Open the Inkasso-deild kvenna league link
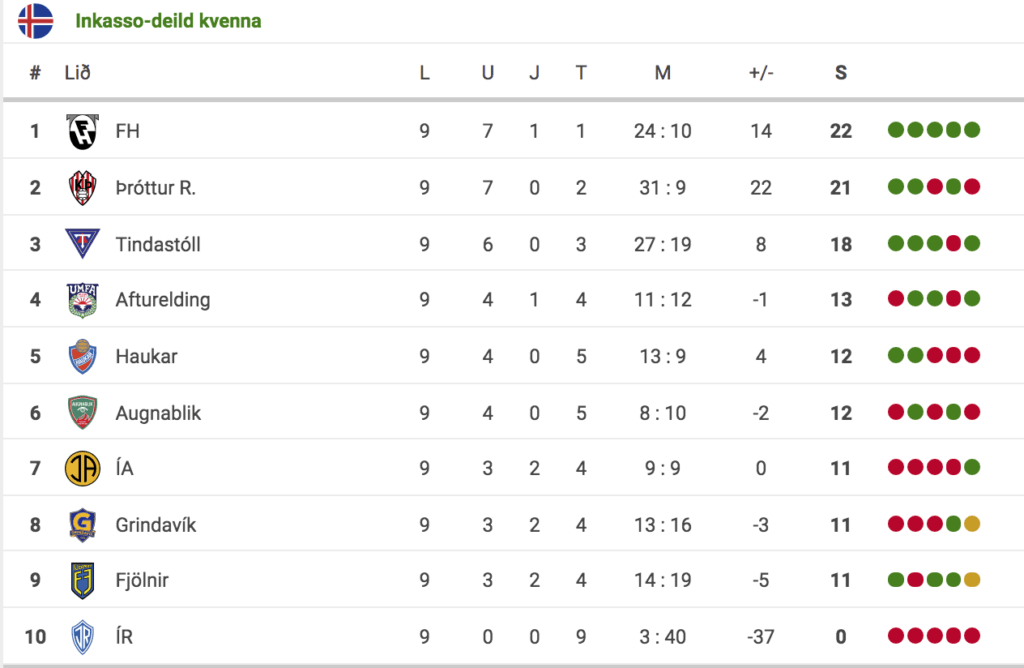 coord(168,21)
